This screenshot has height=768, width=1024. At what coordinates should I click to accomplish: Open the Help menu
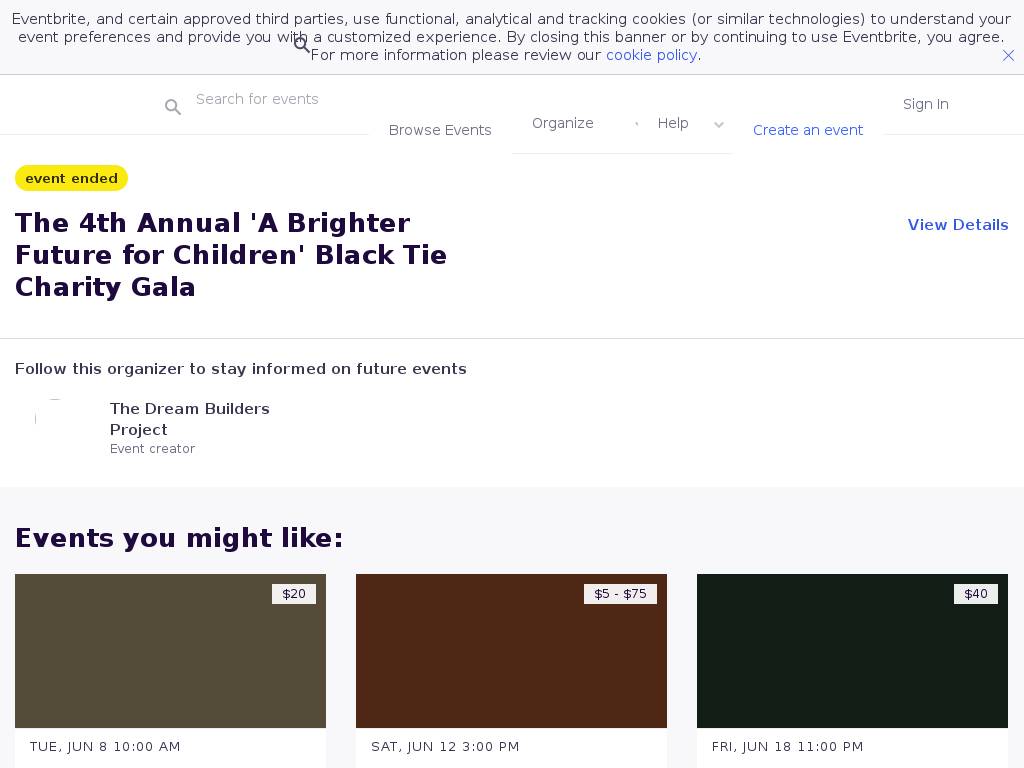point(673,123)
